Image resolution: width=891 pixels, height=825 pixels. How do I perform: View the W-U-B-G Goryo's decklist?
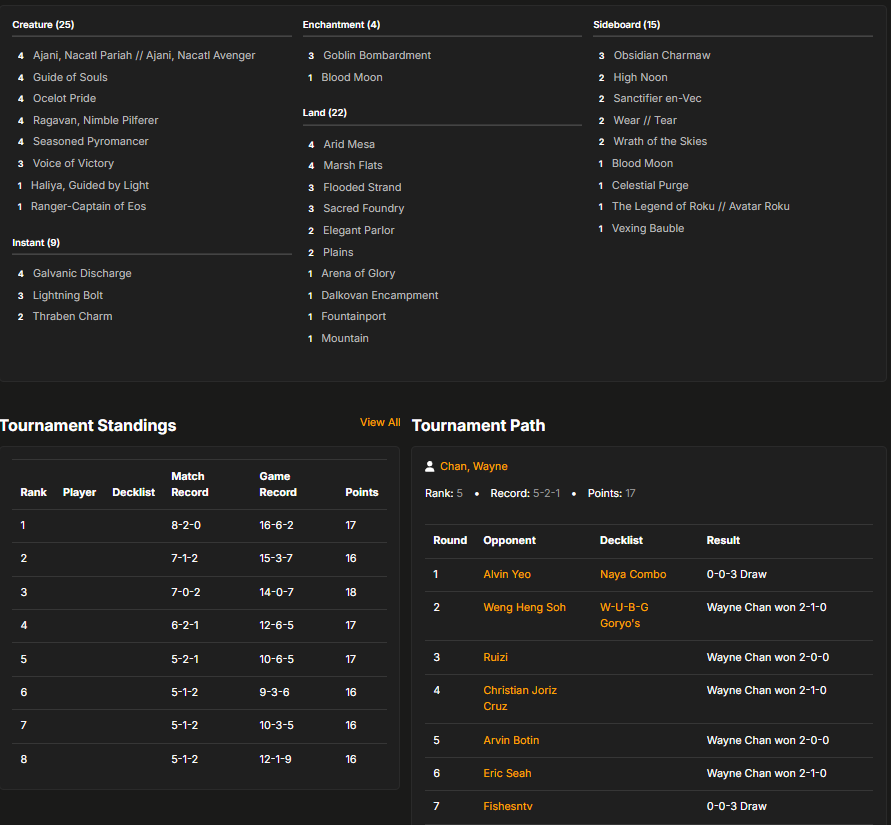point(624,615)
